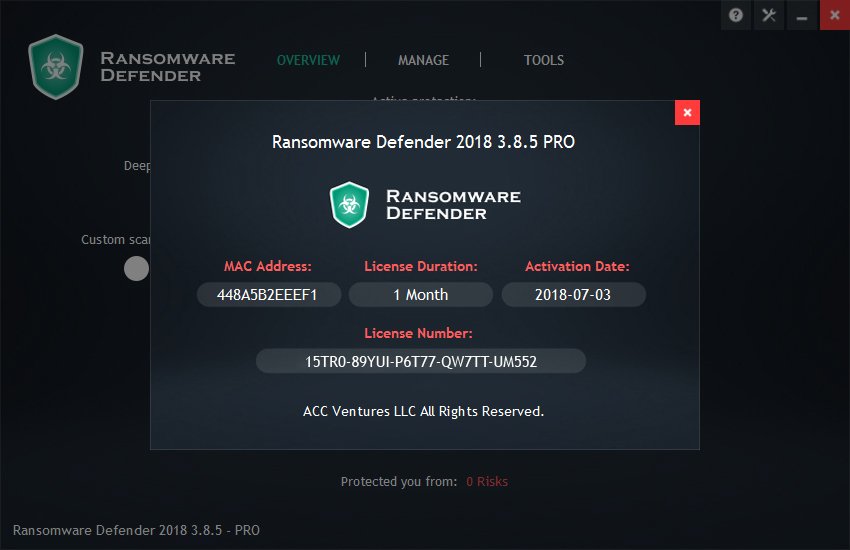Close the About dialog with red X
The width and height of the screenshot is (850, 550).
687,112
